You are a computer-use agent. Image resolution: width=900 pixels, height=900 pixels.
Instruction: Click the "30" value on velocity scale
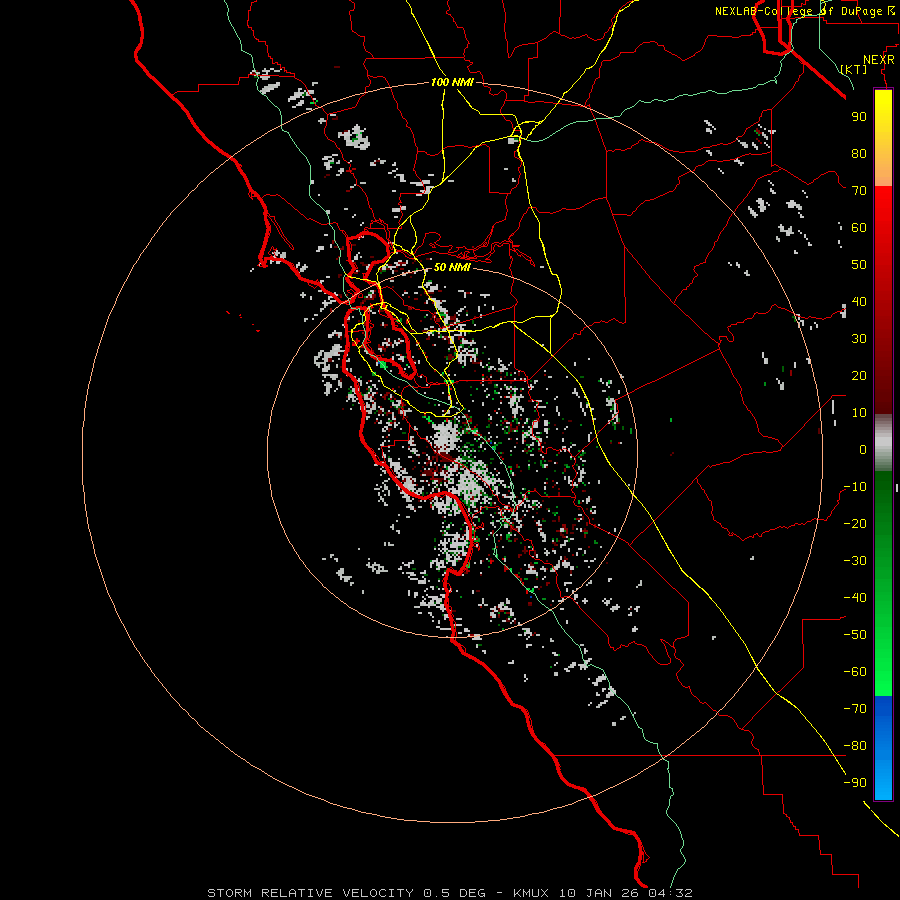[859, 339]
